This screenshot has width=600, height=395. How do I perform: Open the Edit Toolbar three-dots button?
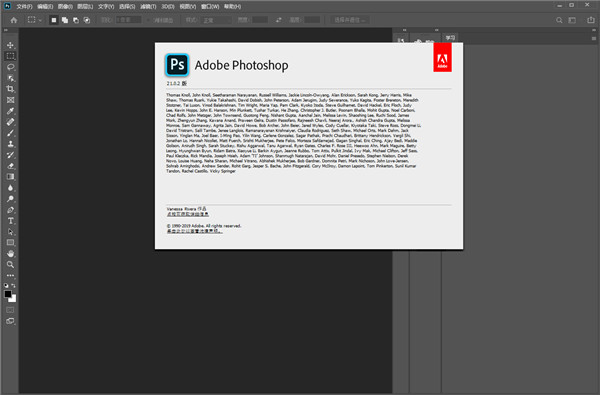coord(10,275)
